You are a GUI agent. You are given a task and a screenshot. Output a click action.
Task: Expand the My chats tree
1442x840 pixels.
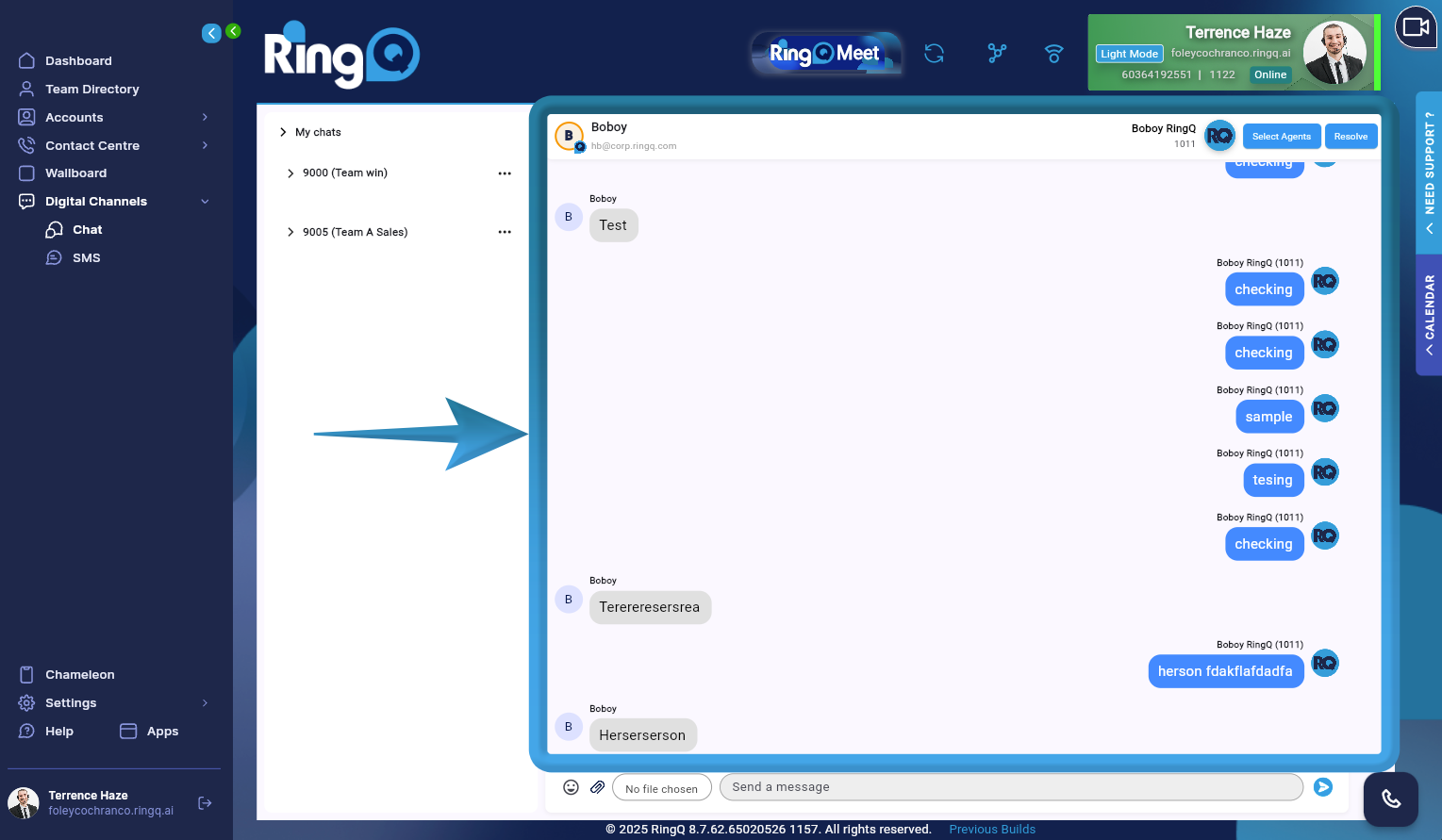pos(283,132)
